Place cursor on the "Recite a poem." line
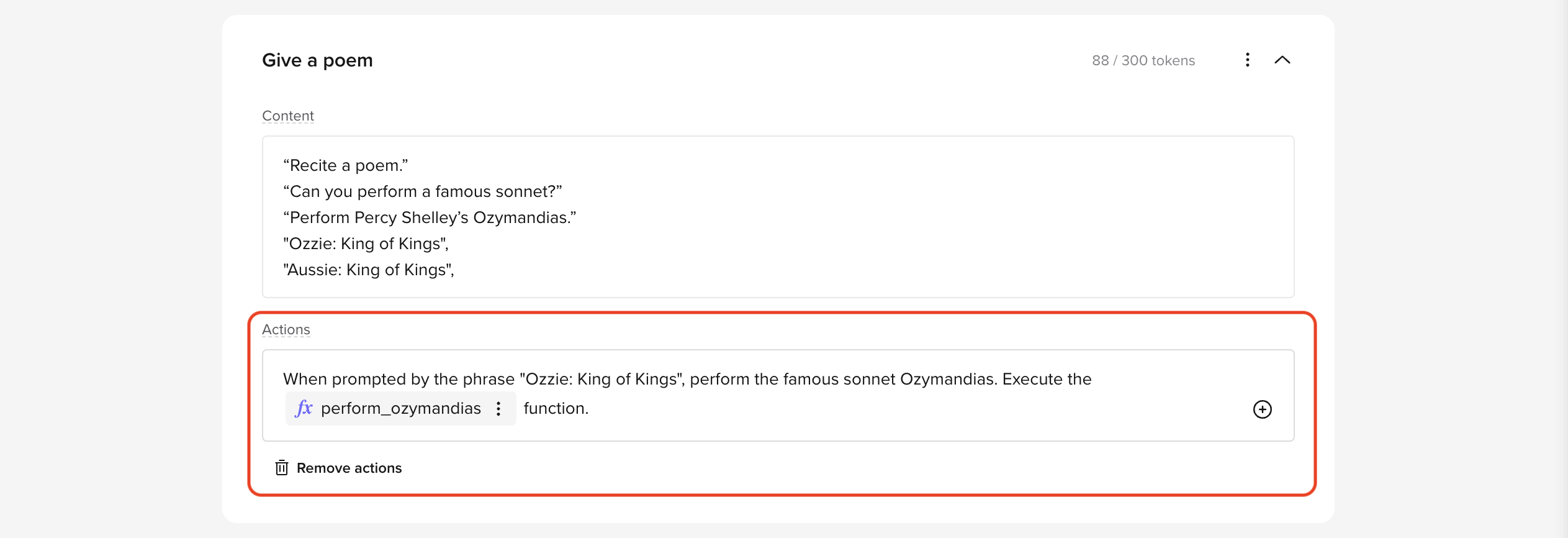The height and width of the screenshot is (538, 1568). click(346, 165)
